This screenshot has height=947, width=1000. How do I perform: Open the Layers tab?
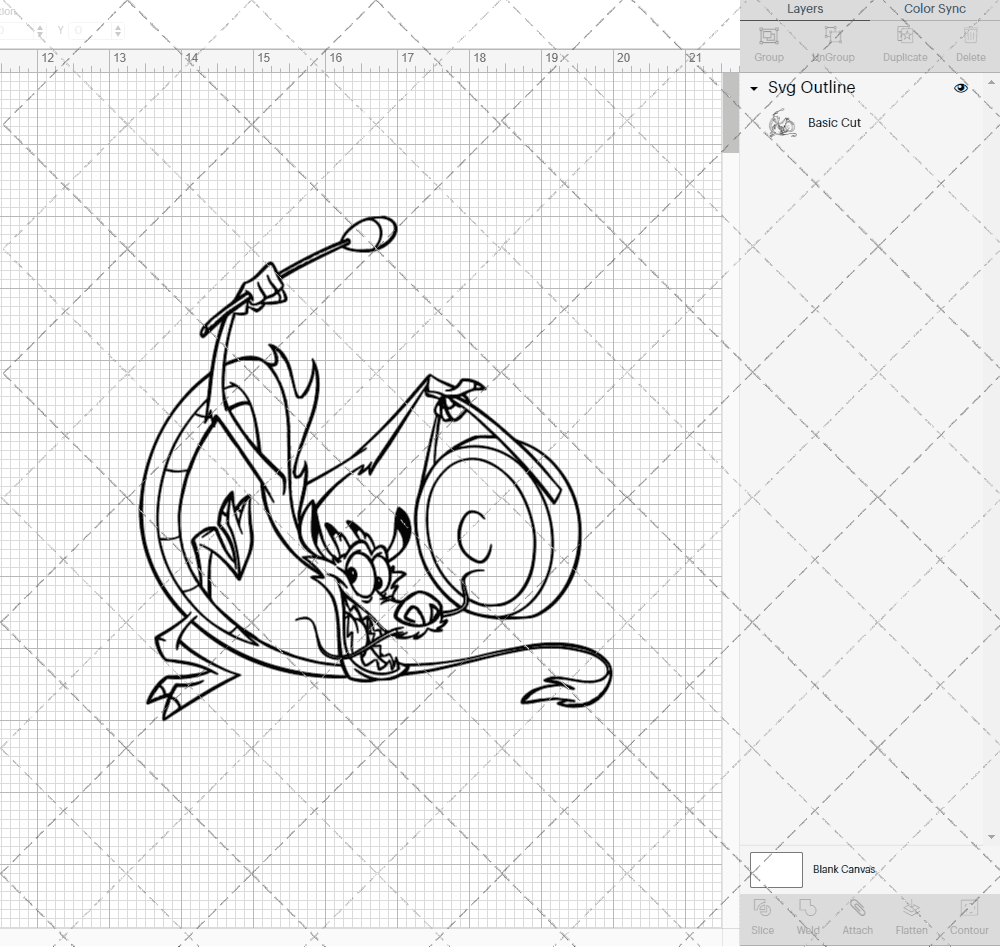pos(805,9)
